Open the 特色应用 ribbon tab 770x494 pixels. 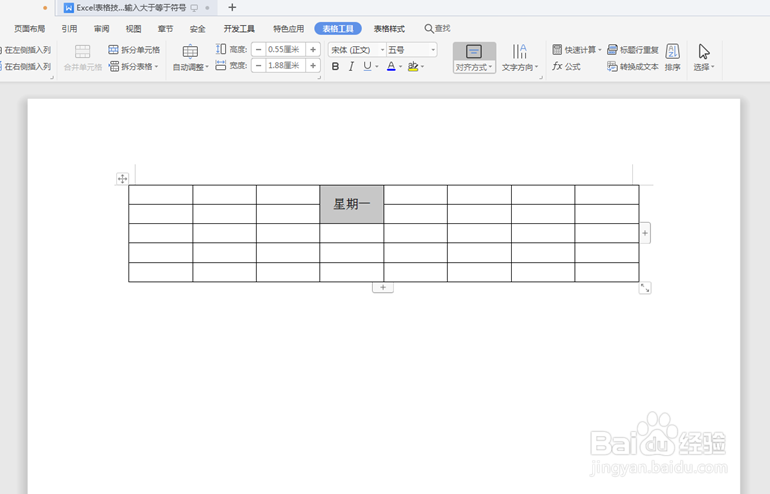(x=289, y=29)
